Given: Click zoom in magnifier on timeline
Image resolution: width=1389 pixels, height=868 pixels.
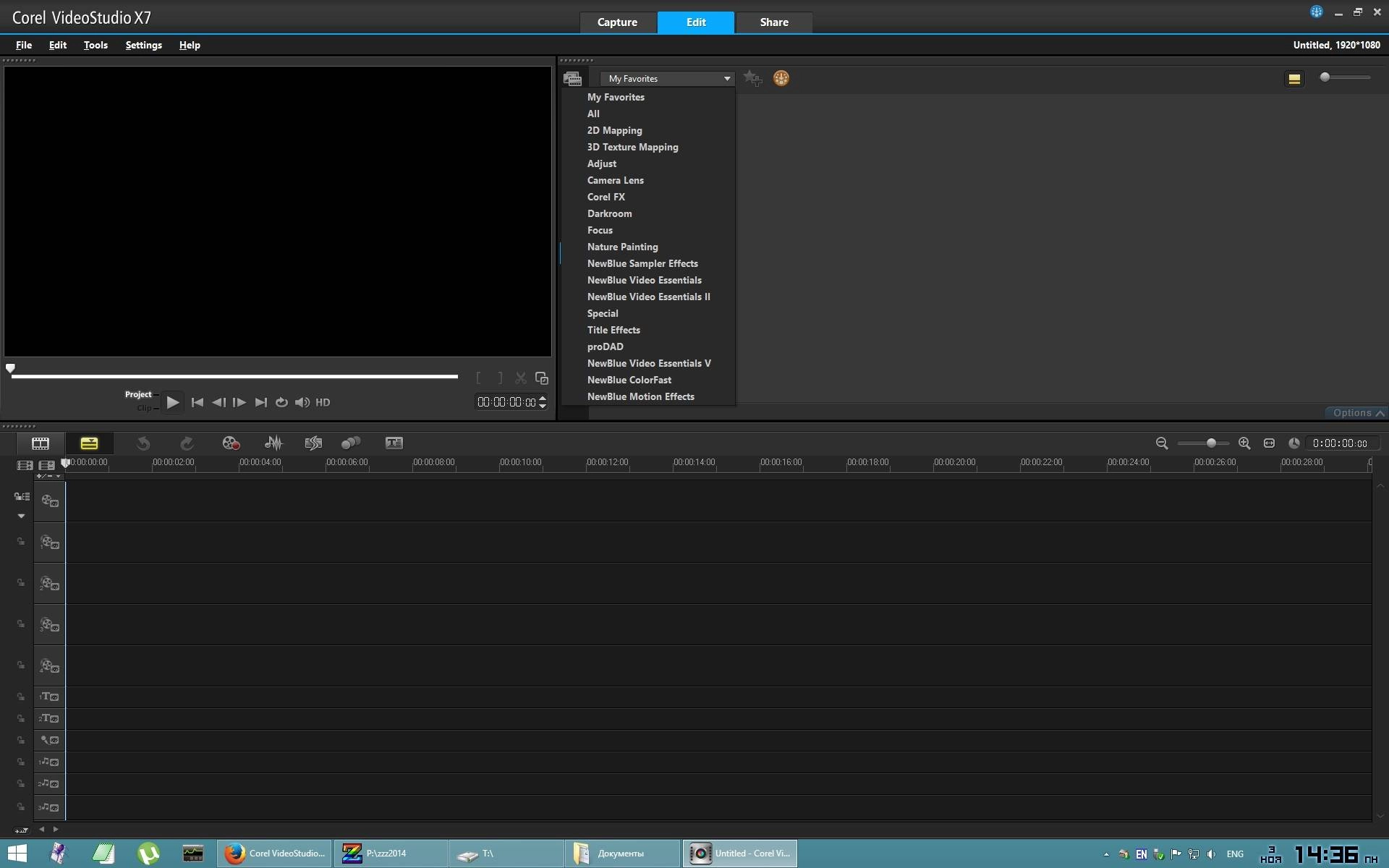Looking at the screenshot, I should click(1244, 443).
